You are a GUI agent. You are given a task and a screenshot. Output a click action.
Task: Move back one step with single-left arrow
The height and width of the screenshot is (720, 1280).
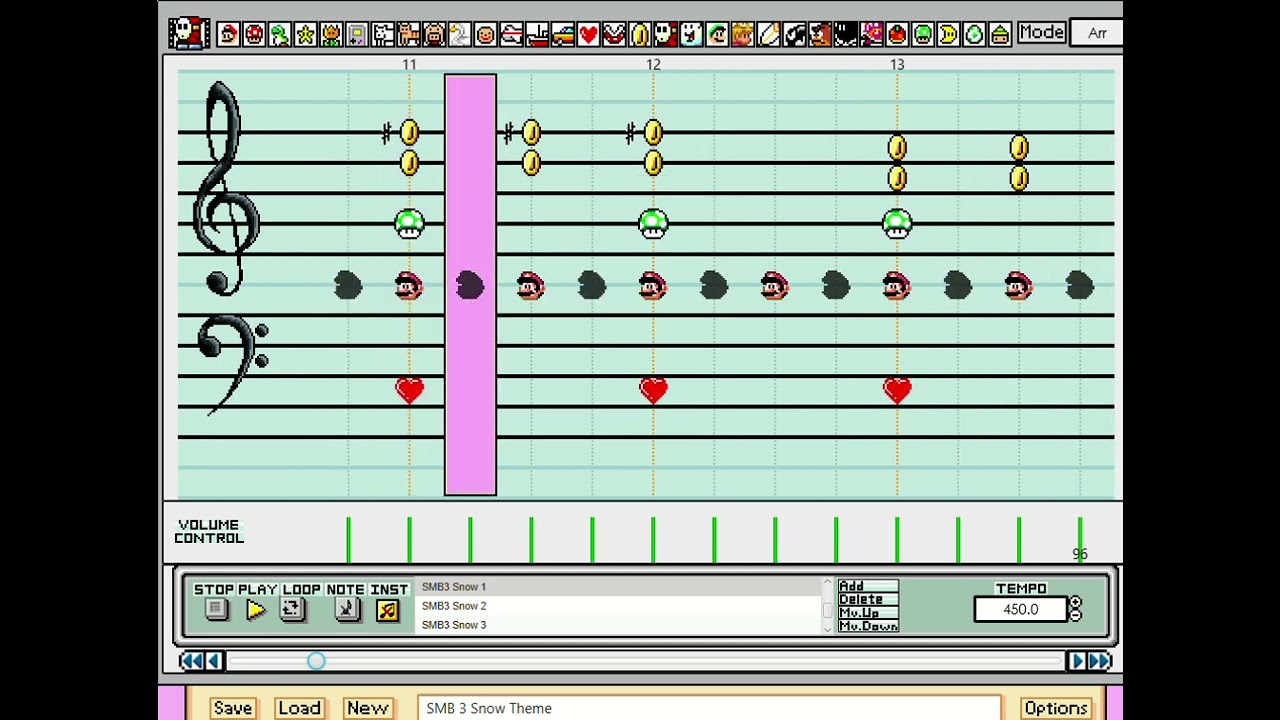[213, 661]
